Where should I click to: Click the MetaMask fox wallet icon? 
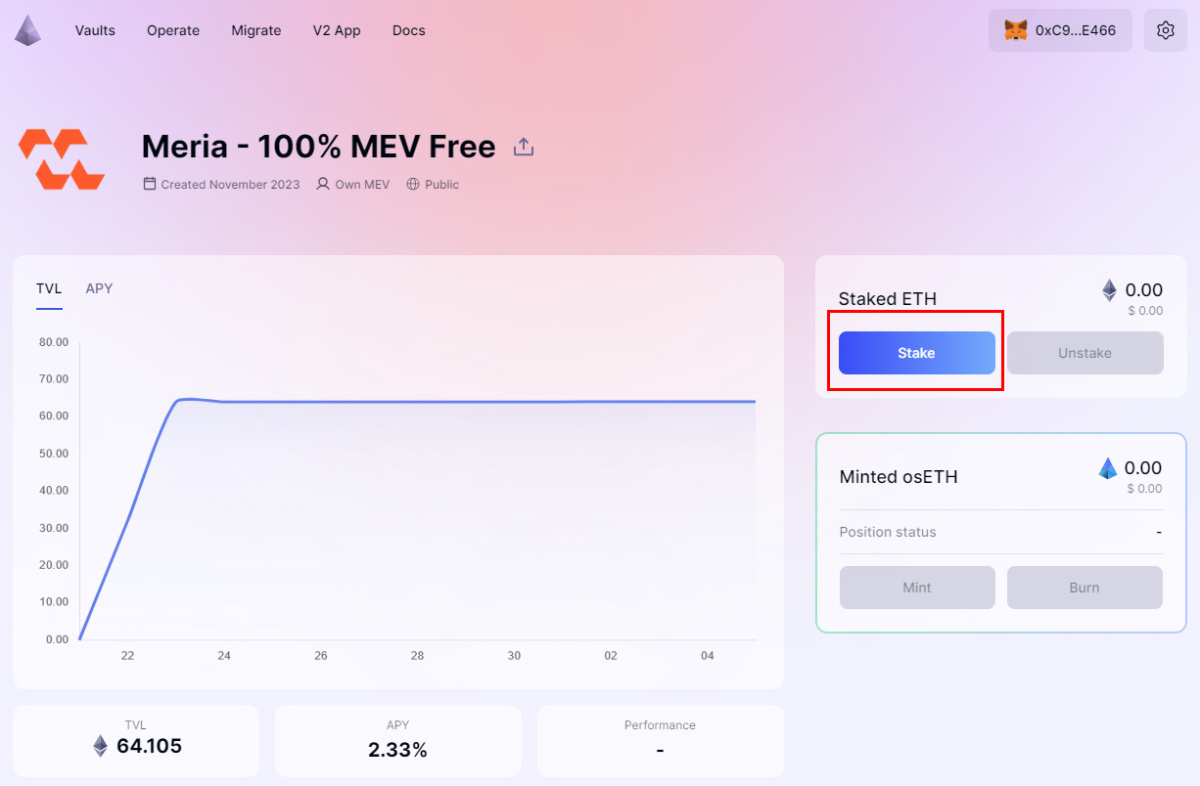click(x=1015, y=30)
